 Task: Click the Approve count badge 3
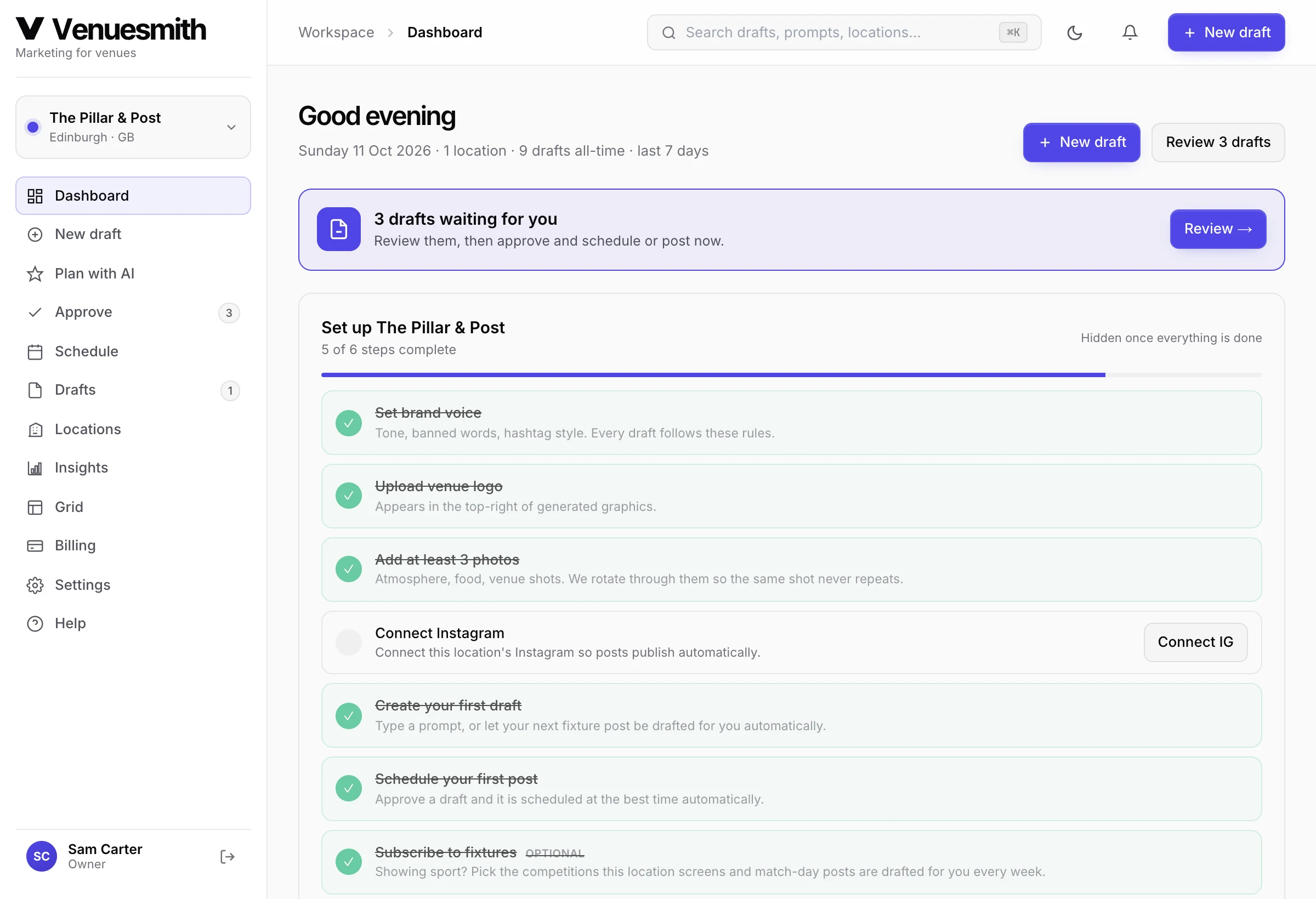click(x=229, y=313)
